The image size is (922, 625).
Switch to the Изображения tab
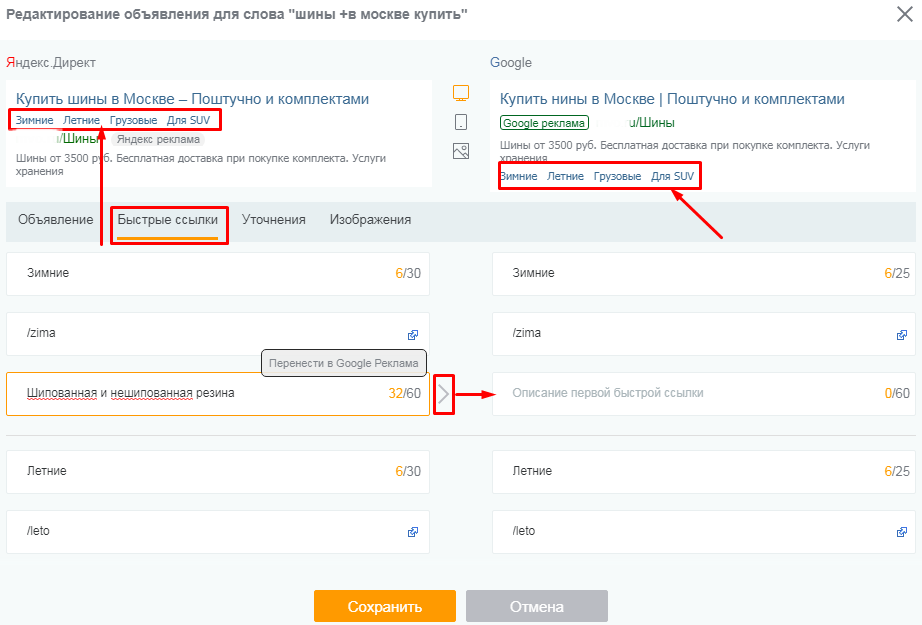[x=370, y=220]
